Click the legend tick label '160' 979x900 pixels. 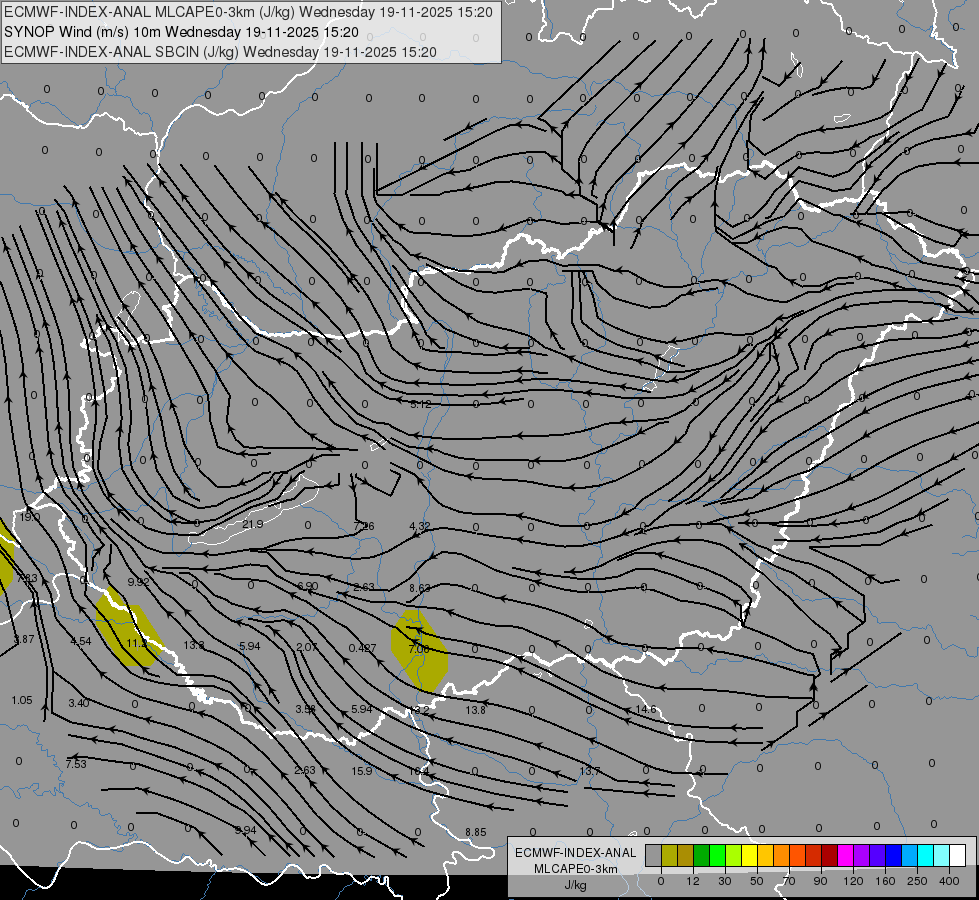click(x=885, y=881)
